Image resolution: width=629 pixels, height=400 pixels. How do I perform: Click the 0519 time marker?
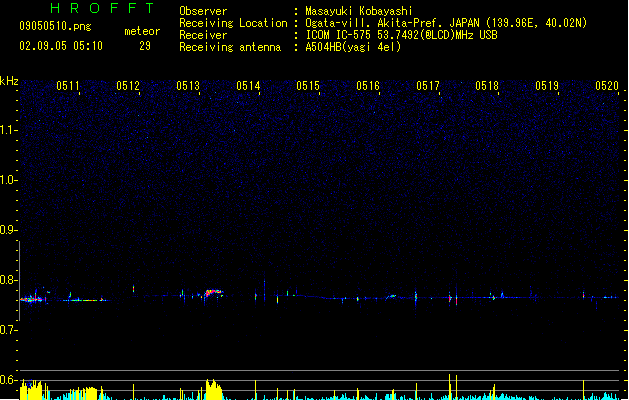(x=547, y=86)
